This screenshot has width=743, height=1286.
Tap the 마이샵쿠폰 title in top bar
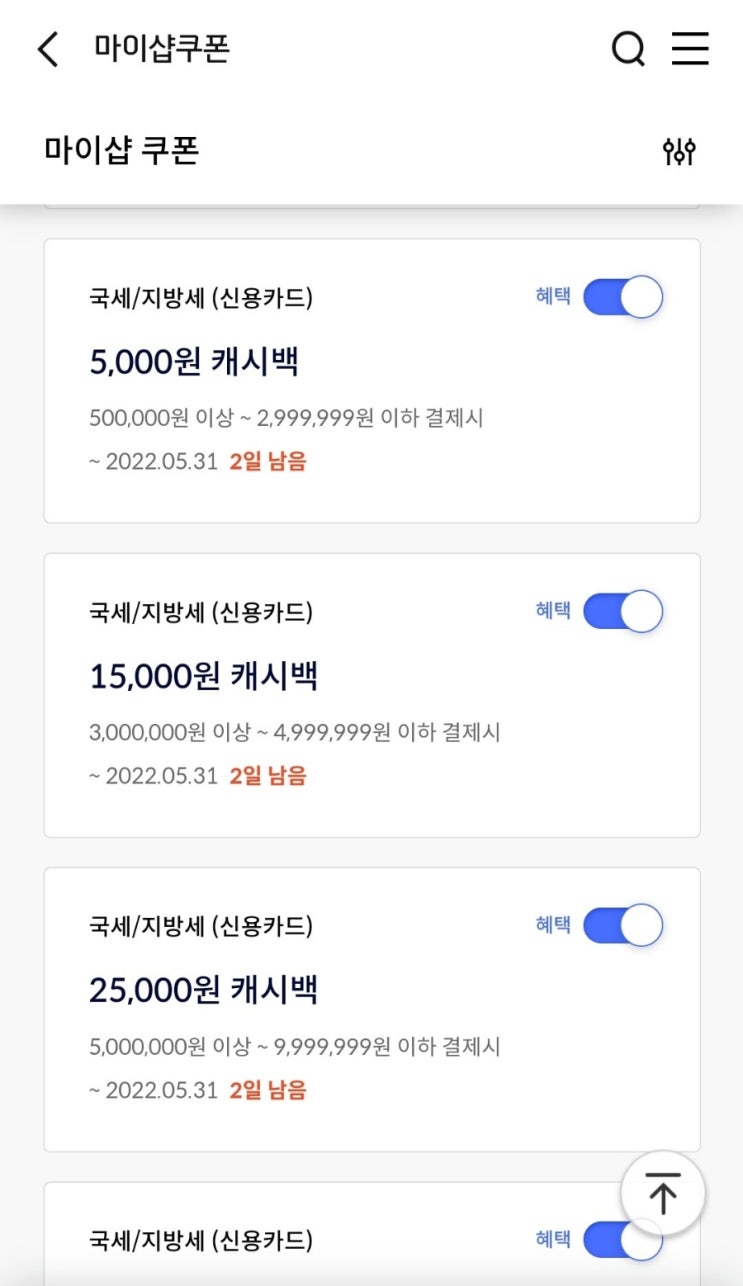(x=162, y=48)
